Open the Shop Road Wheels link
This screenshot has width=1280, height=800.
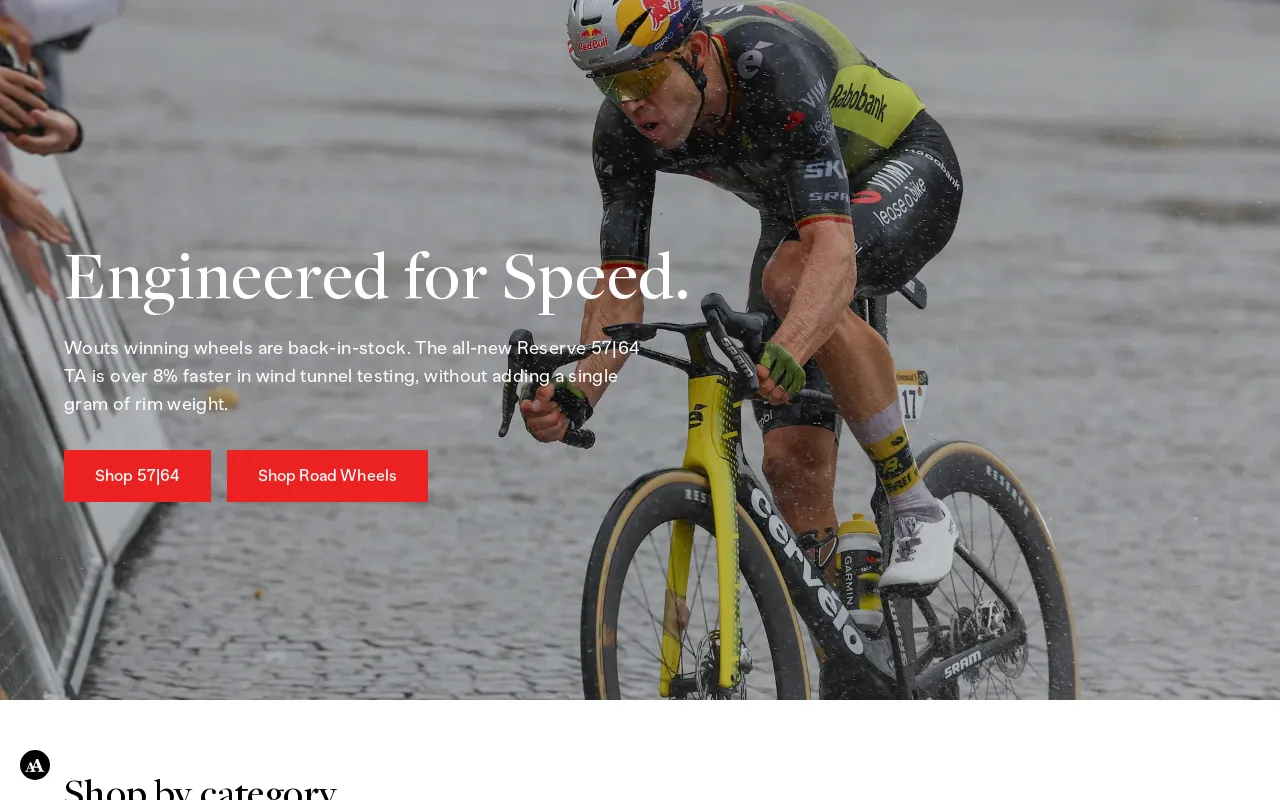tap(327, 476)
